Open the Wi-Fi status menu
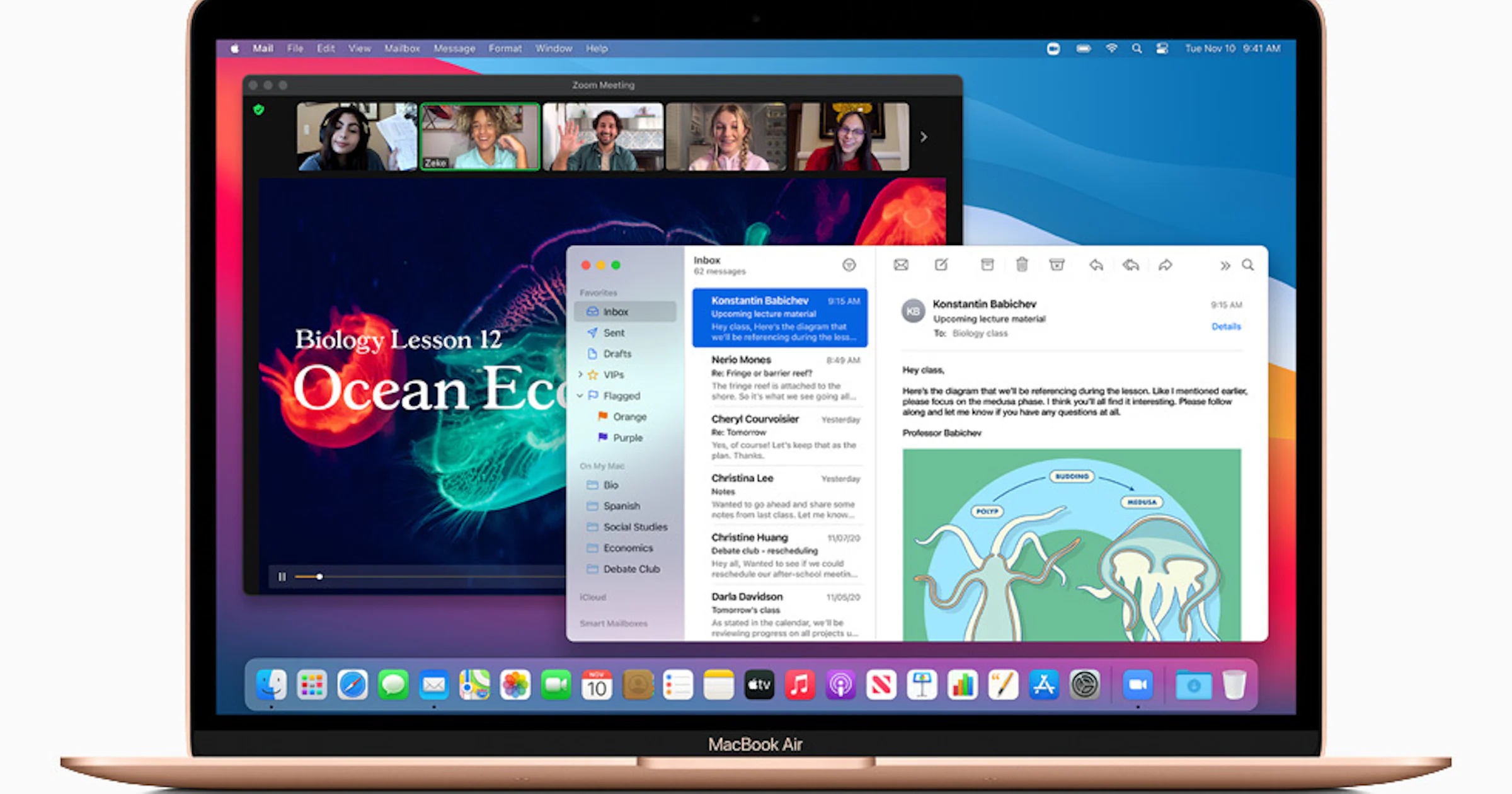The width and height of the screenshot is (1512, 794). (x=1111, y=48)
